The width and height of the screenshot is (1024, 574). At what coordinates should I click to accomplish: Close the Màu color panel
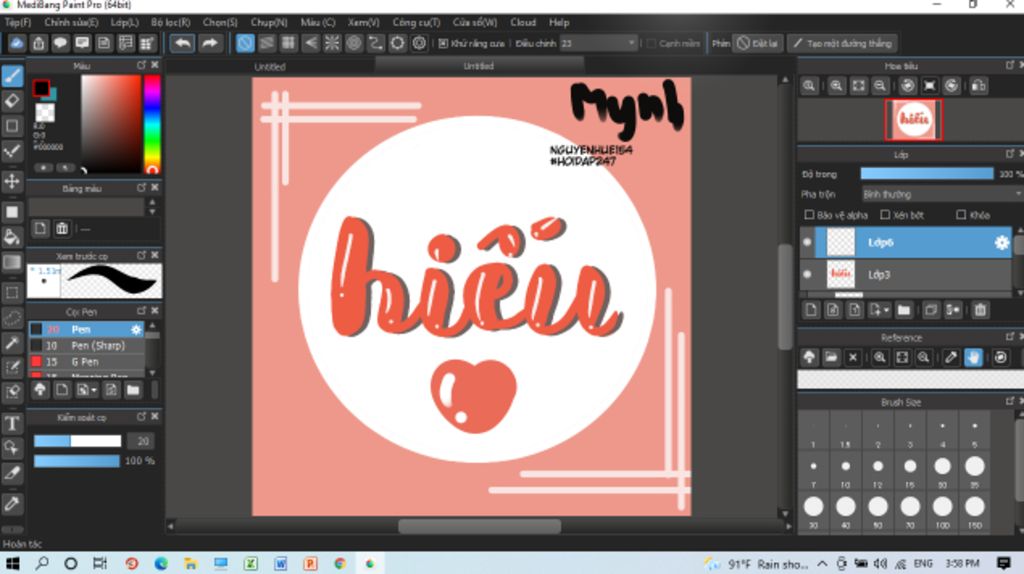tap(155, 65)
